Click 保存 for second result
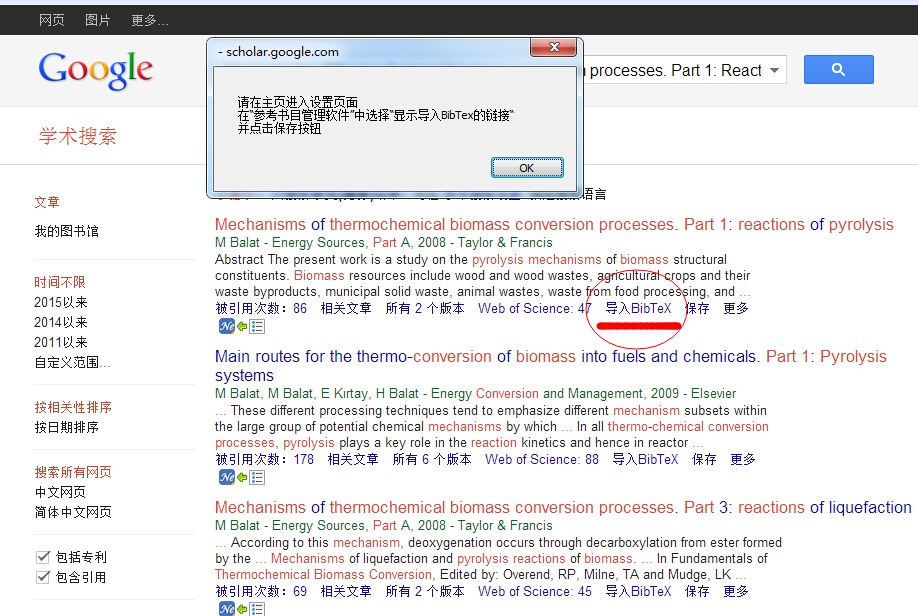Viewport: 918px width, 616px height. pos(704,459)
